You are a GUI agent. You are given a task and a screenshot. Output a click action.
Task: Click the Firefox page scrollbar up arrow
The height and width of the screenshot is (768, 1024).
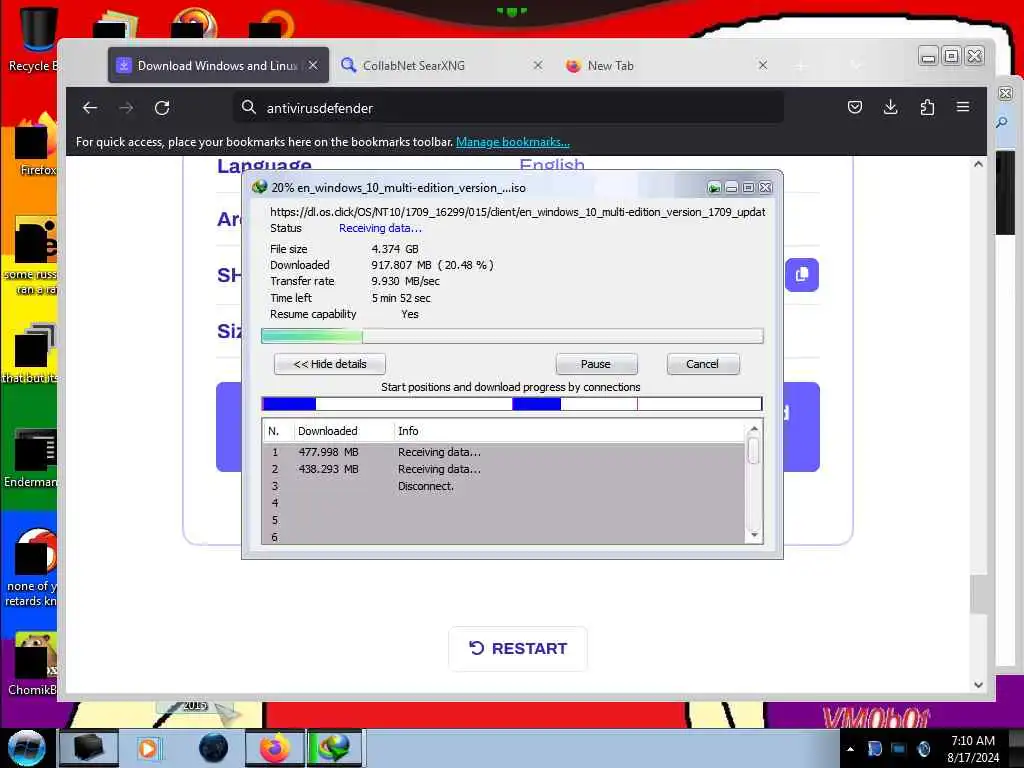(978, 165)
